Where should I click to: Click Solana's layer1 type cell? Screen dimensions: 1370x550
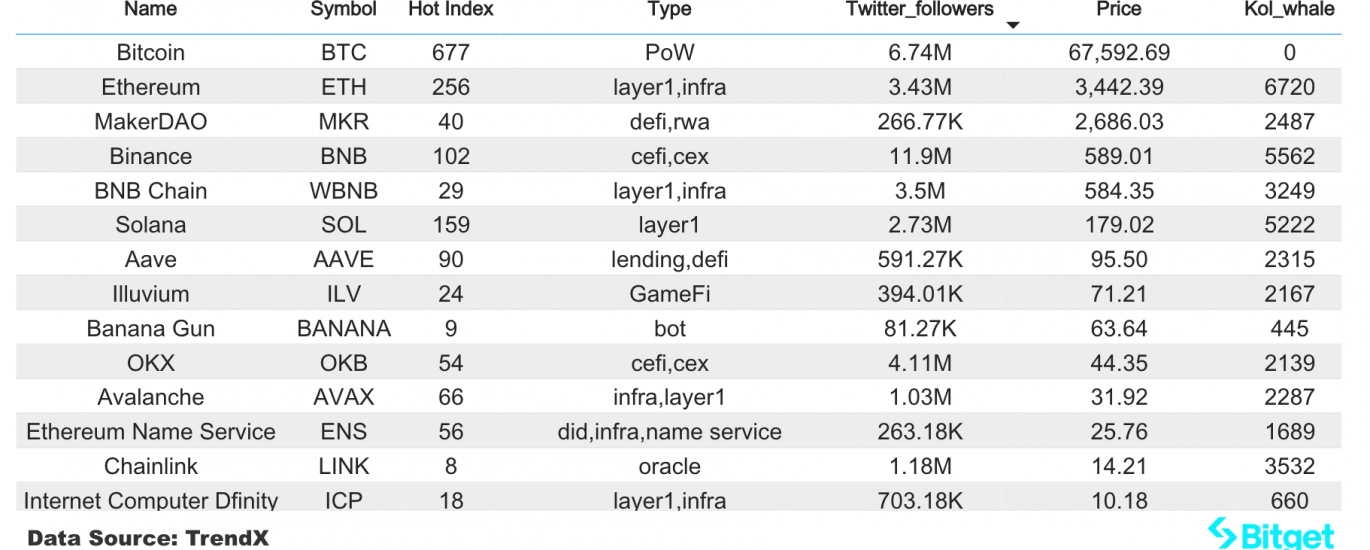point(669,225)
